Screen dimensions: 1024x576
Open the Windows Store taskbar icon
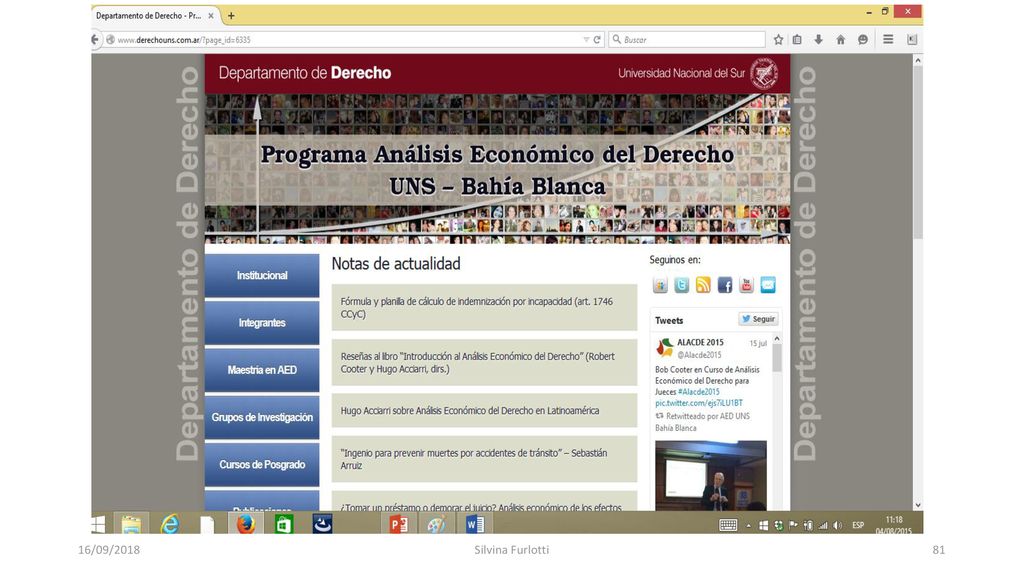[x=284, y=524]
